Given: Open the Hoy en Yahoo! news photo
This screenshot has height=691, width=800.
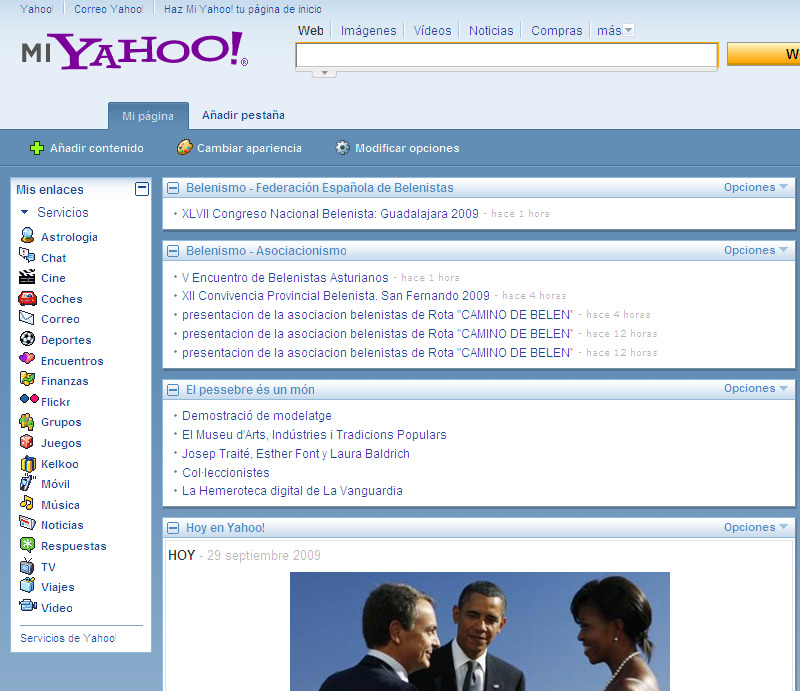Looking at the screenshot, I should pos(480,631).
